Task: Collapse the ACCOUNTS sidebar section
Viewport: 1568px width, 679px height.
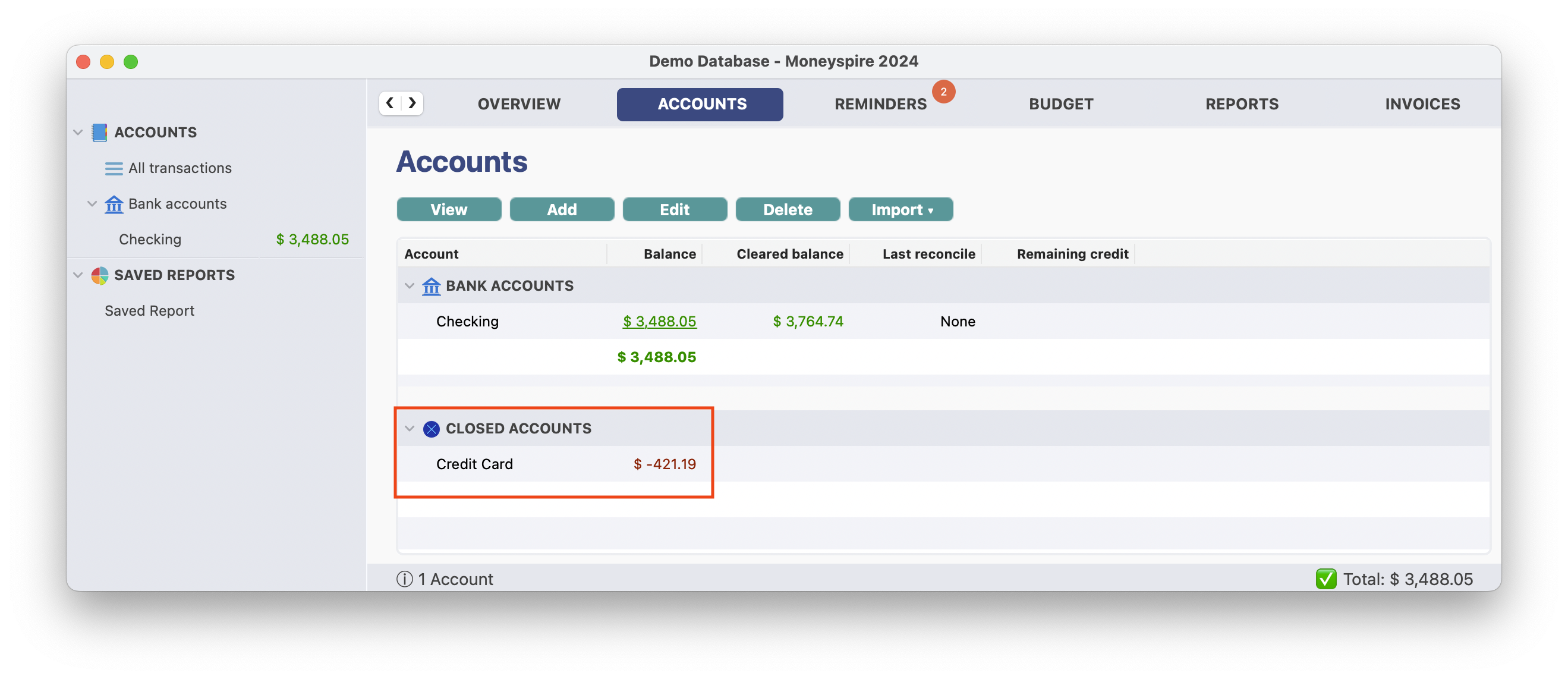Action: point(78,132)
